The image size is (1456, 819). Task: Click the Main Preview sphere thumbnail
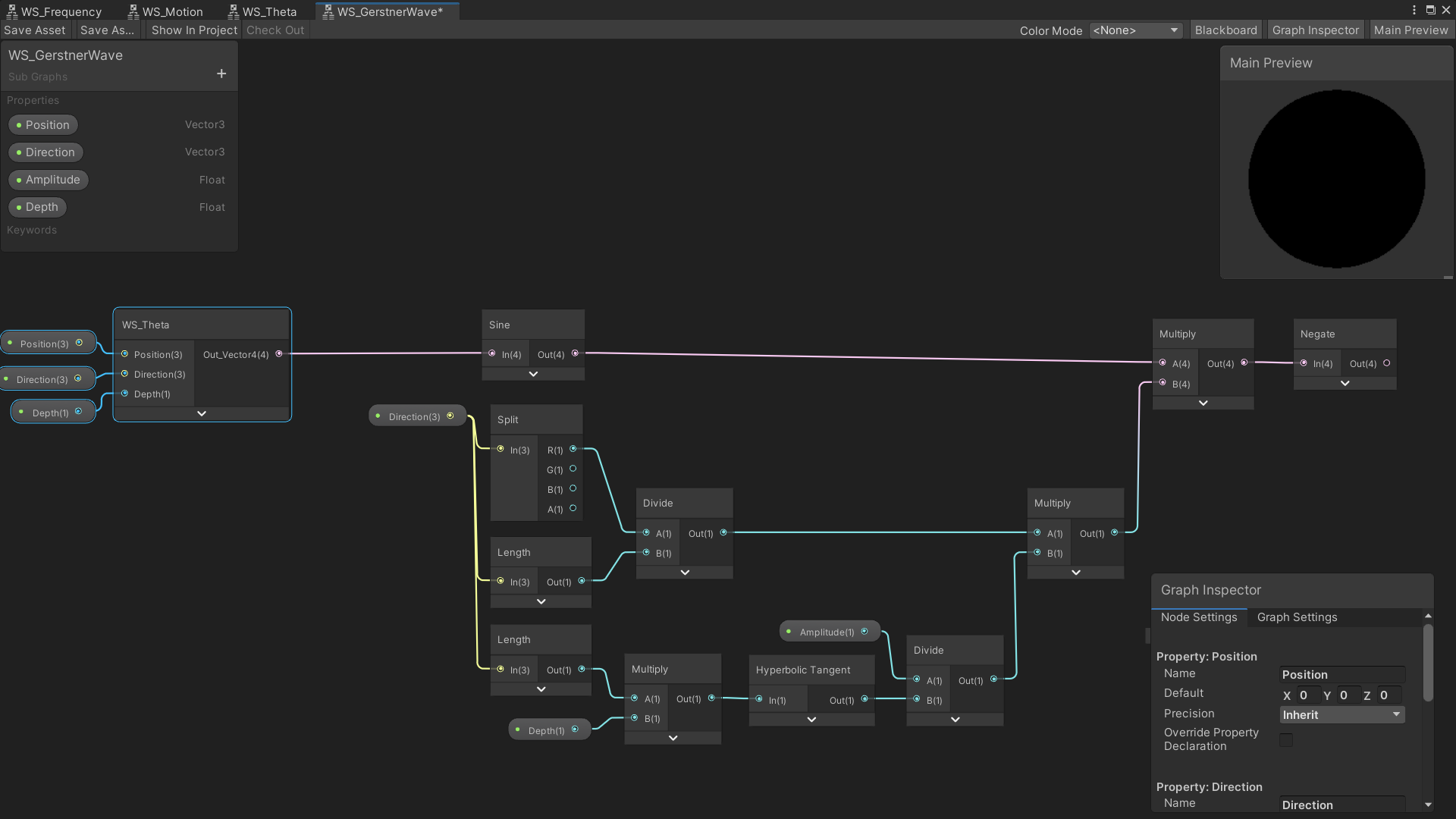click(1336, 179)
